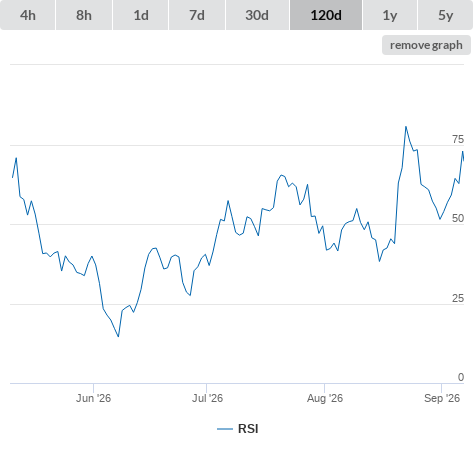Click the 25 y-axis value label

(458, 298)
